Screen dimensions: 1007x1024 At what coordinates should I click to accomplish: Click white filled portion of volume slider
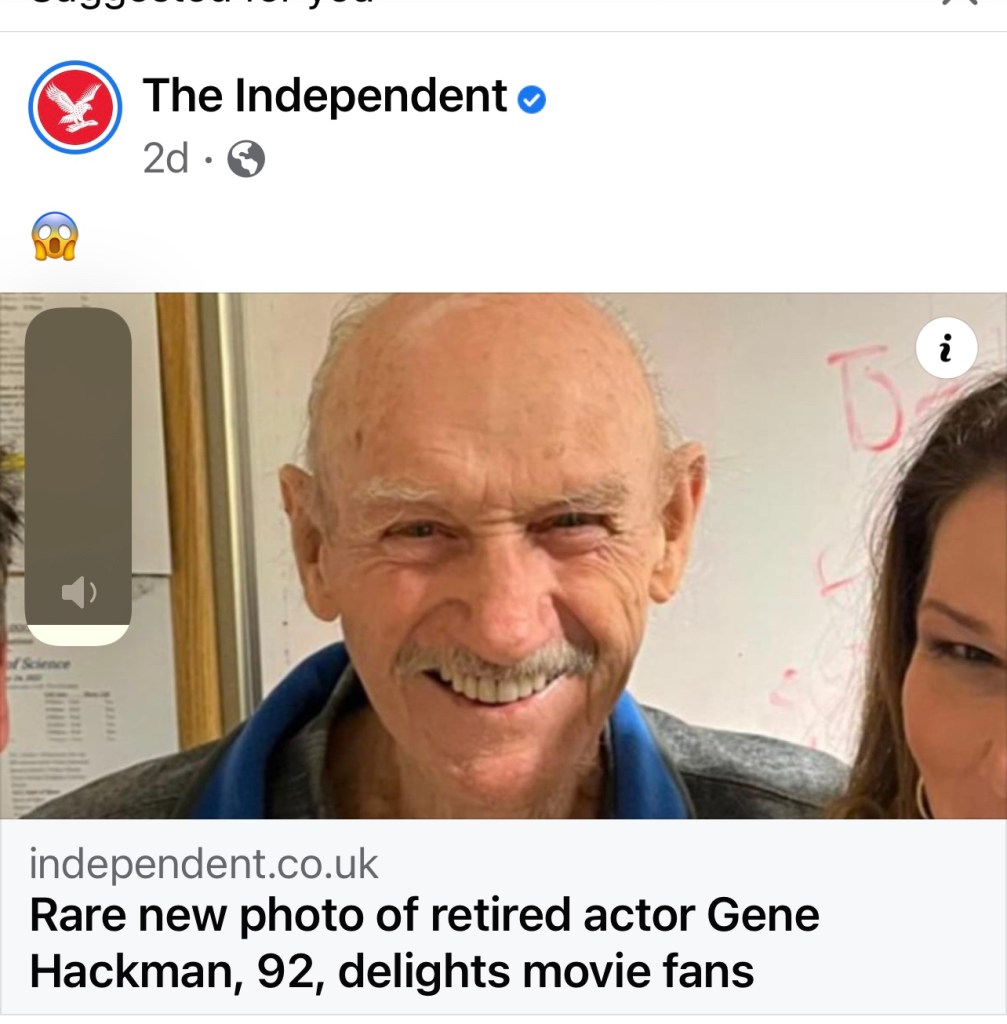click(78, 634)
